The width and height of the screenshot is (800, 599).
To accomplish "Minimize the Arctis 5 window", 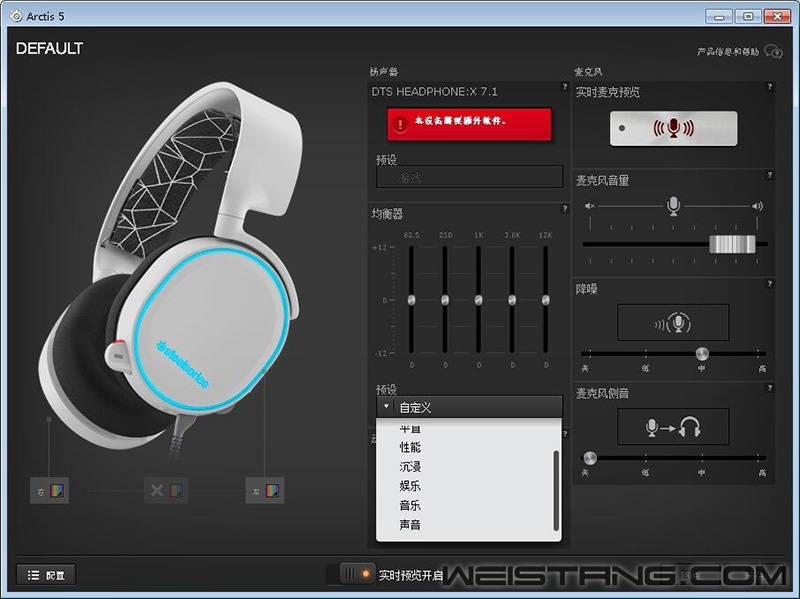I will tap(719, 16).
